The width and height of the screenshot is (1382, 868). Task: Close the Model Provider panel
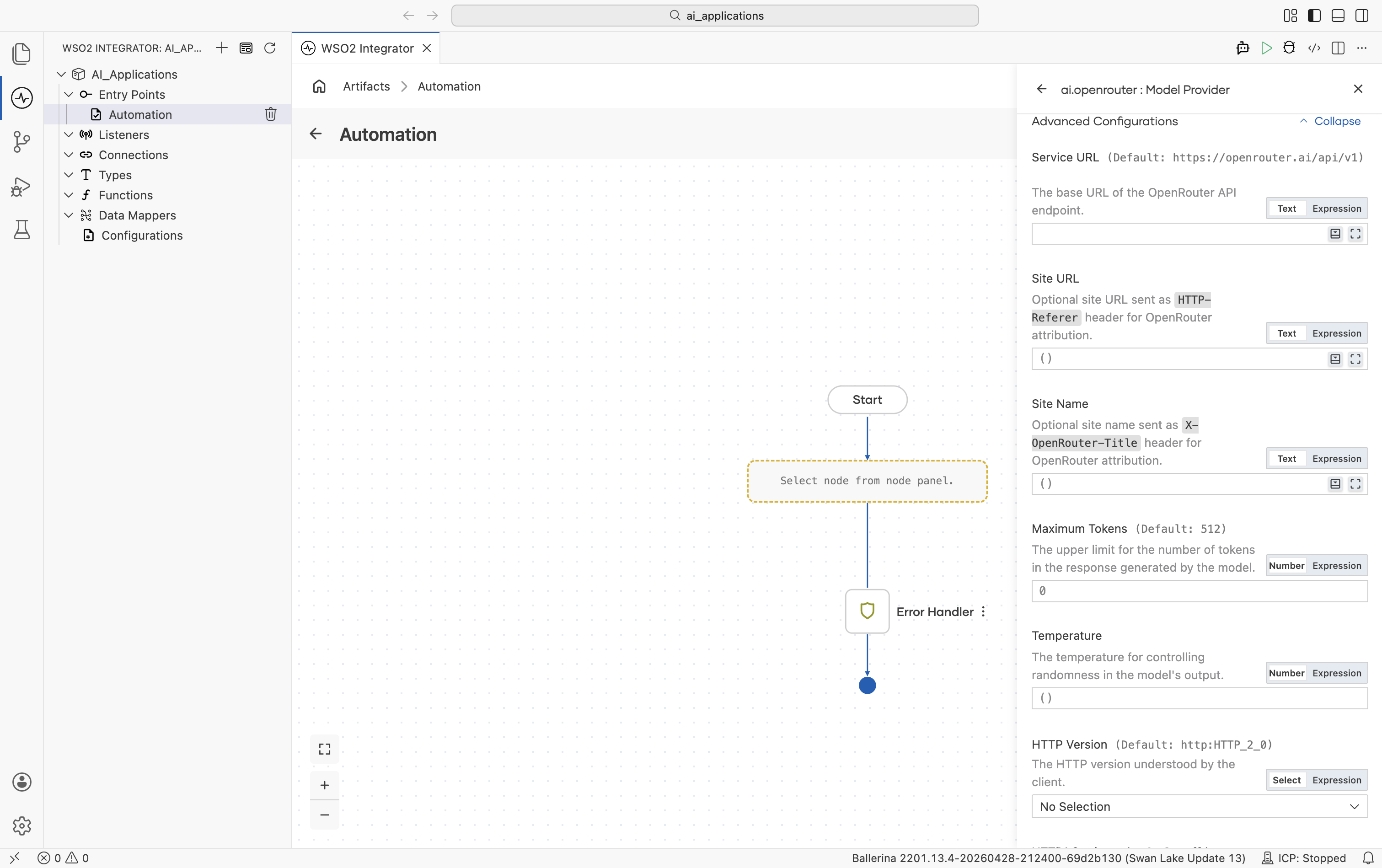coord(1358,89)
